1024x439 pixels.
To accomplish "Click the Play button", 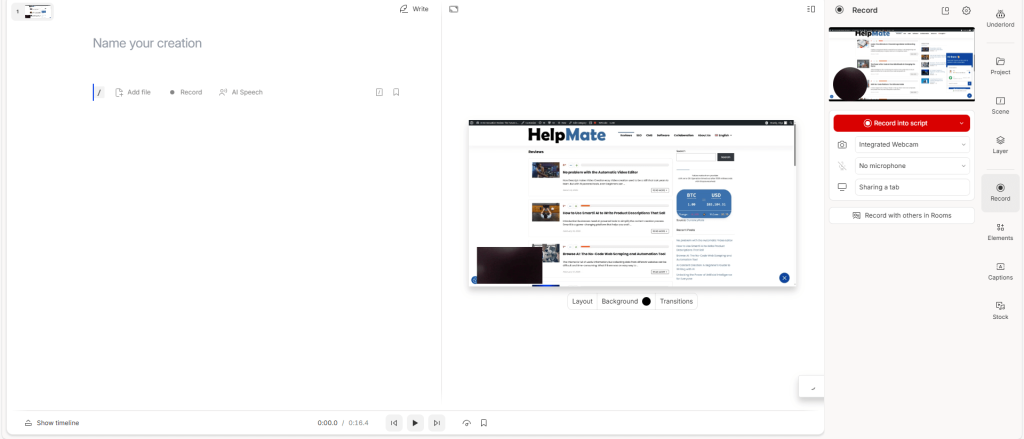I will [x=415, y=423].
